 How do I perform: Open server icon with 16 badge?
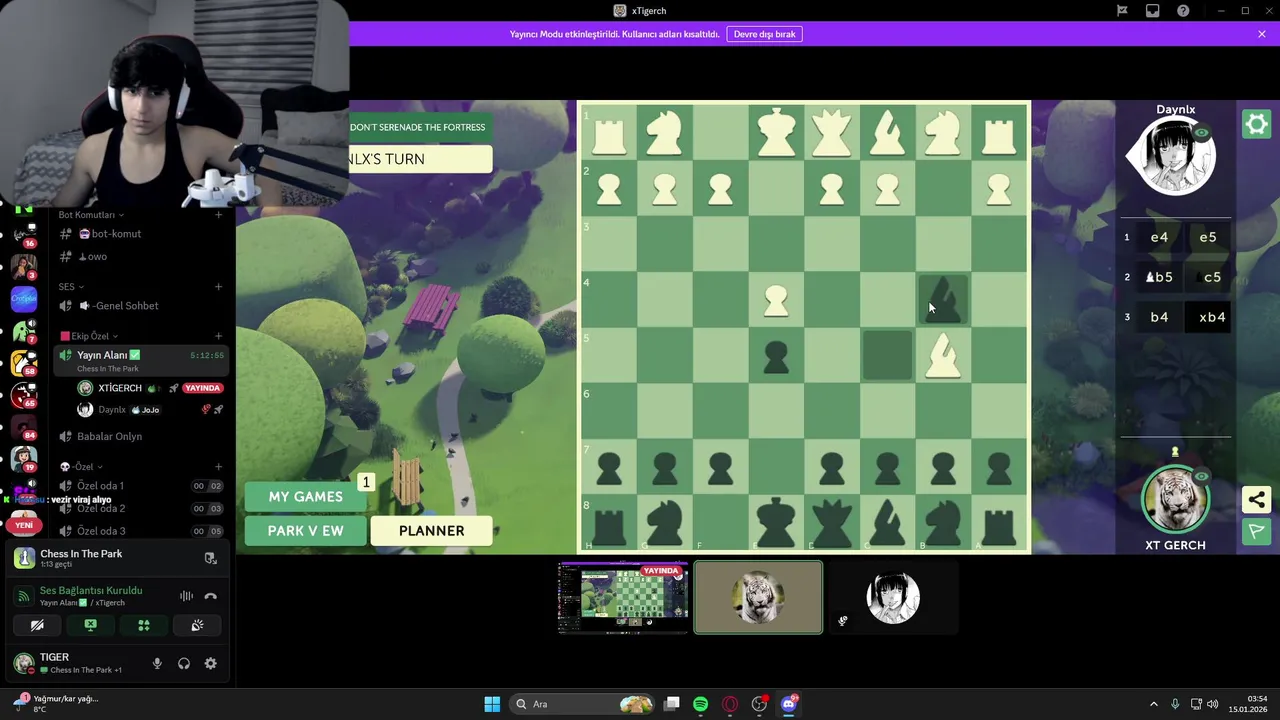(23, 233)
